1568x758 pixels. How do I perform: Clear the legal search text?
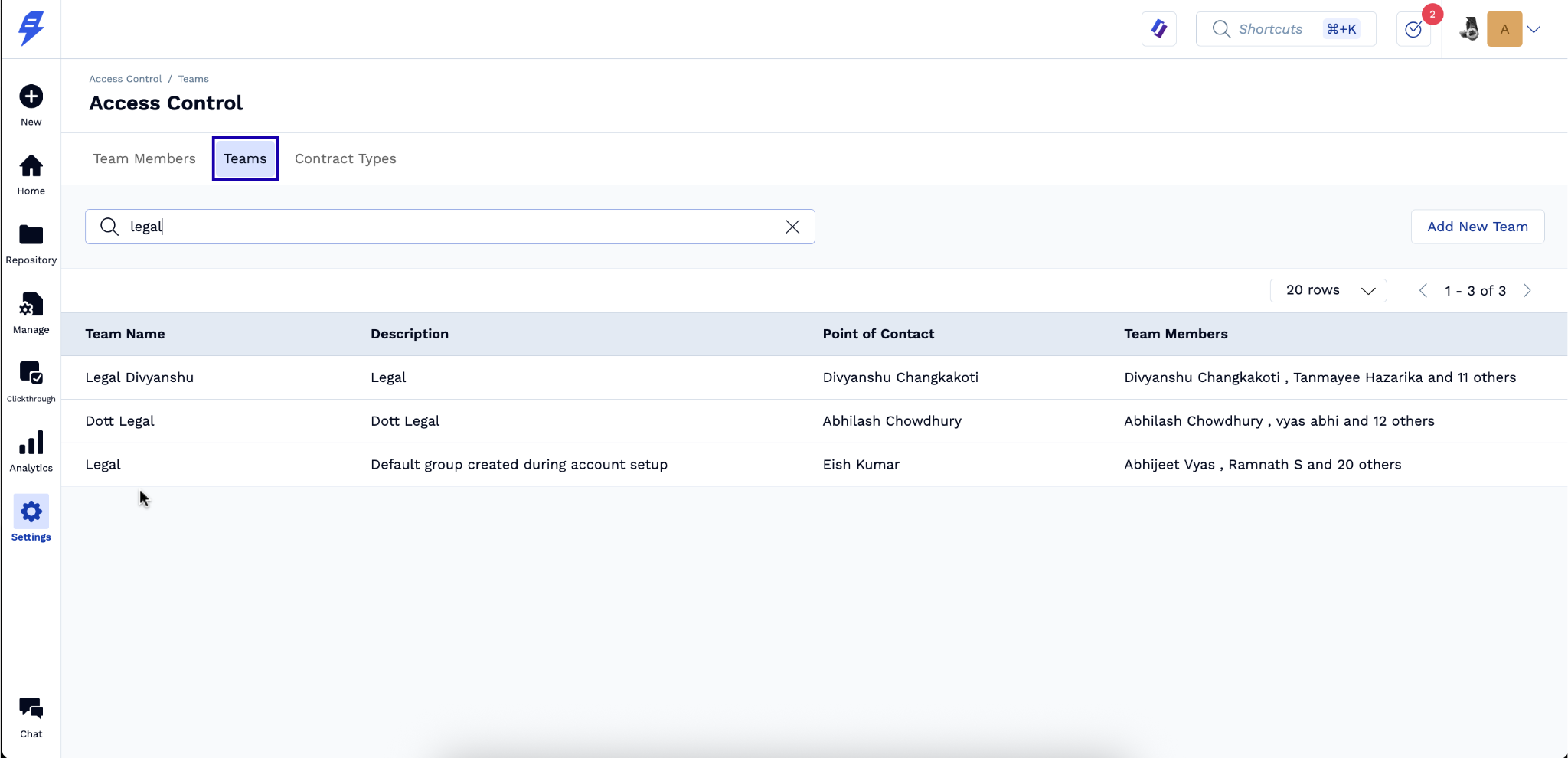(x=792, y=227)
